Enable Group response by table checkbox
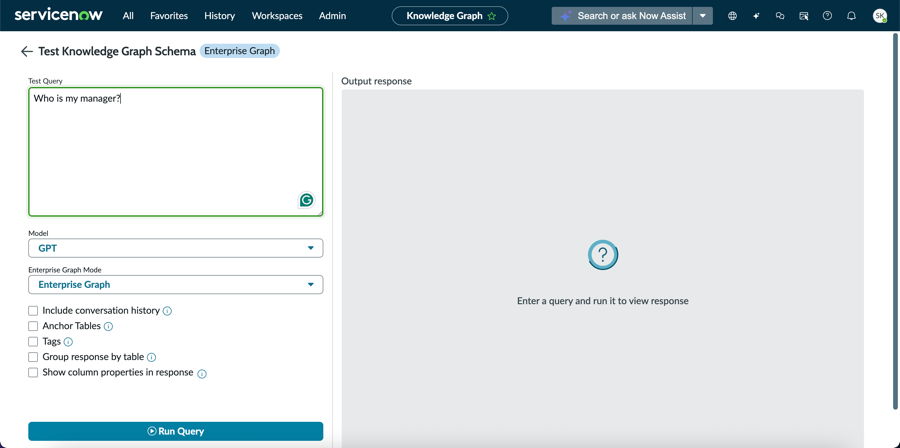The height and width of the screenshot is (448, 900). coord(33,357)
